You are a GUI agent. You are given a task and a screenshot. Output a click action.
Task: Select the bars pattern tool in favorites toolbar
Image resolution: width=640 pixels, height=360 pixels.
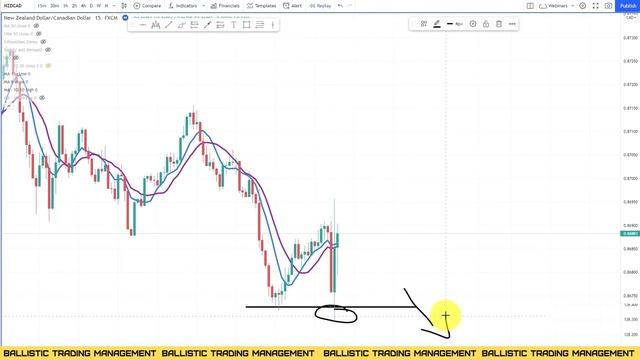pos(156,25)
